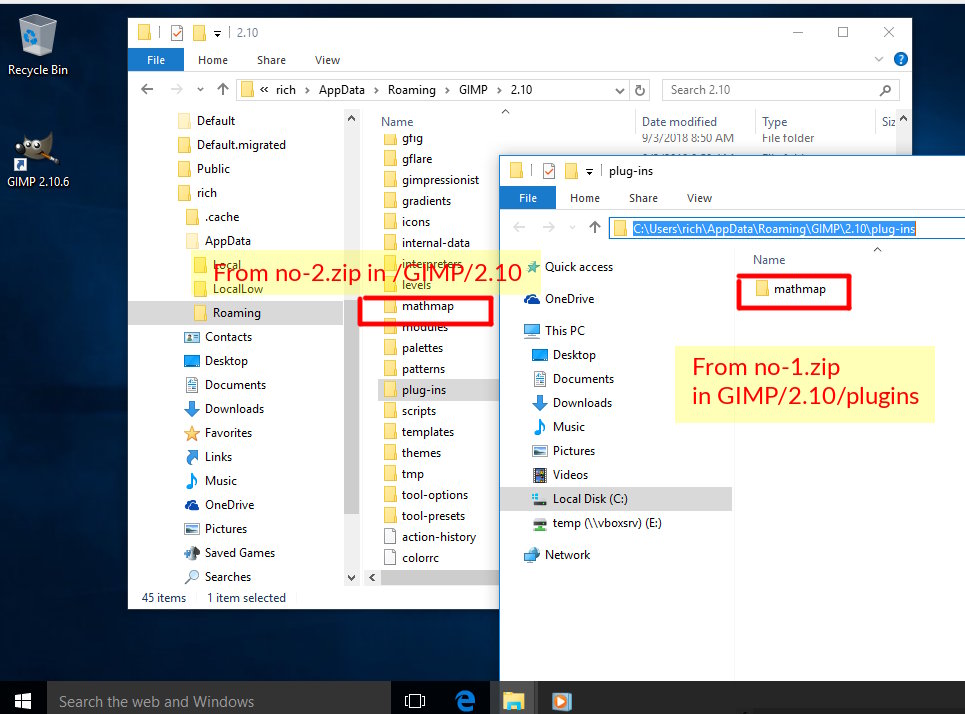Open Quick Access toolbar dropdown in plug-ins window
This screenshot has height=714, width=965.
[589, 172]
